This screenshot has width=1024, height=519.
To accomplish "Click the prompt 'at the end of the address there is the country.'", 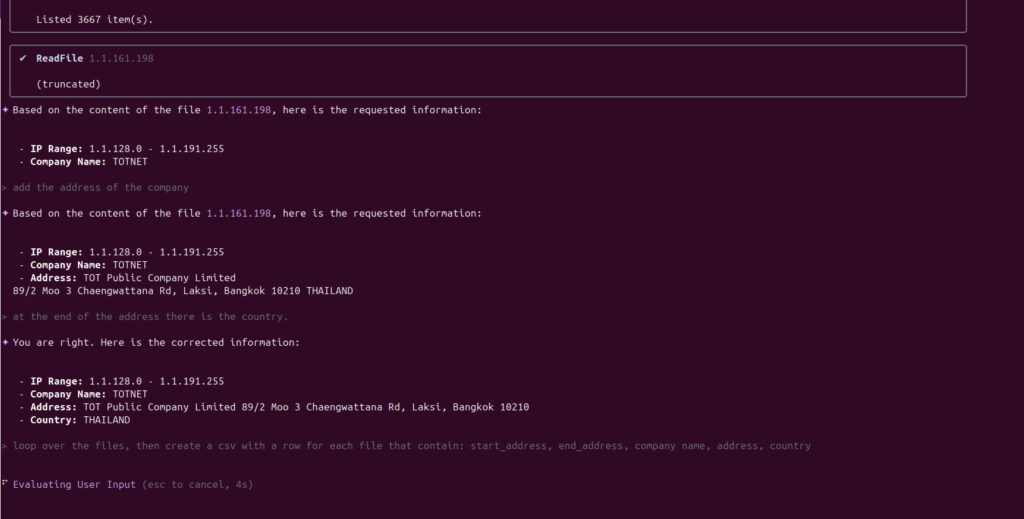I will (x=150, y=317).
